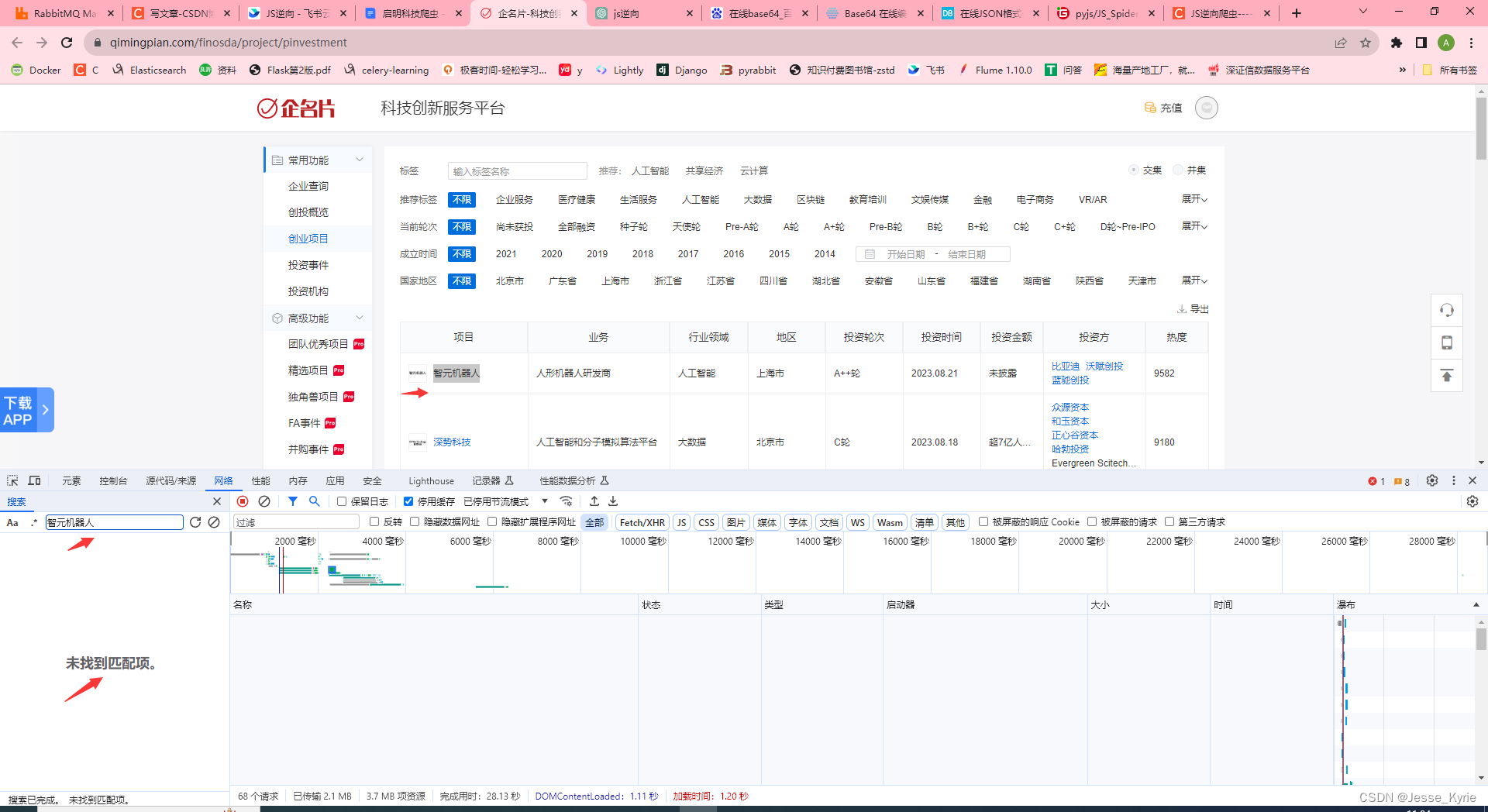Switch to the 控制台 DevTools tab
Viewport: 1488px width, 812px height.
coord(113,480)
